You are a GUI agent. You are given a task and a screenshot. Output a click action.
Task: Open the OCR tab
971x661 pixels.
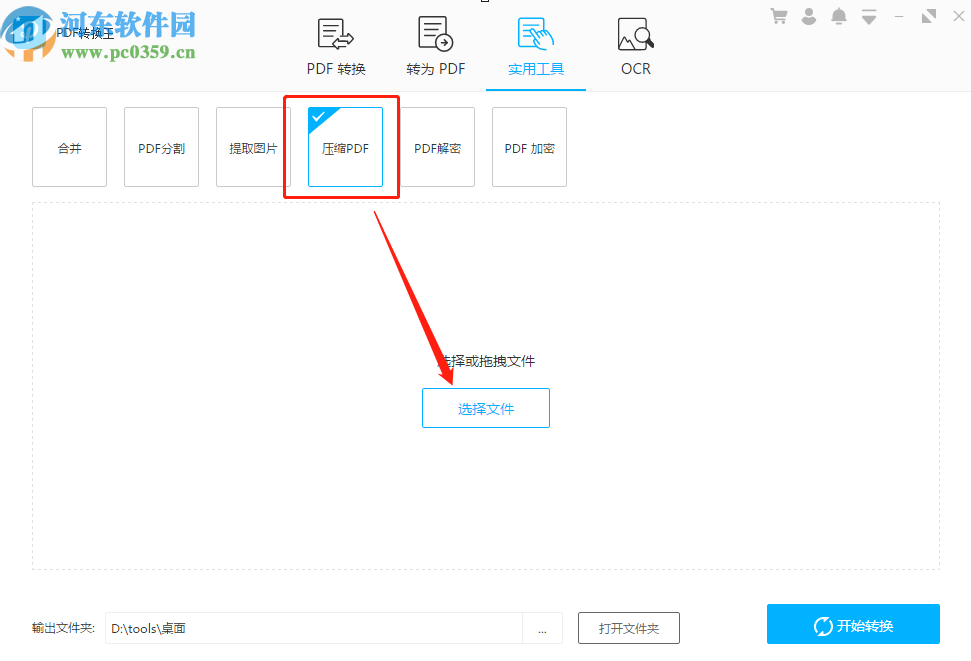[635, 47]
